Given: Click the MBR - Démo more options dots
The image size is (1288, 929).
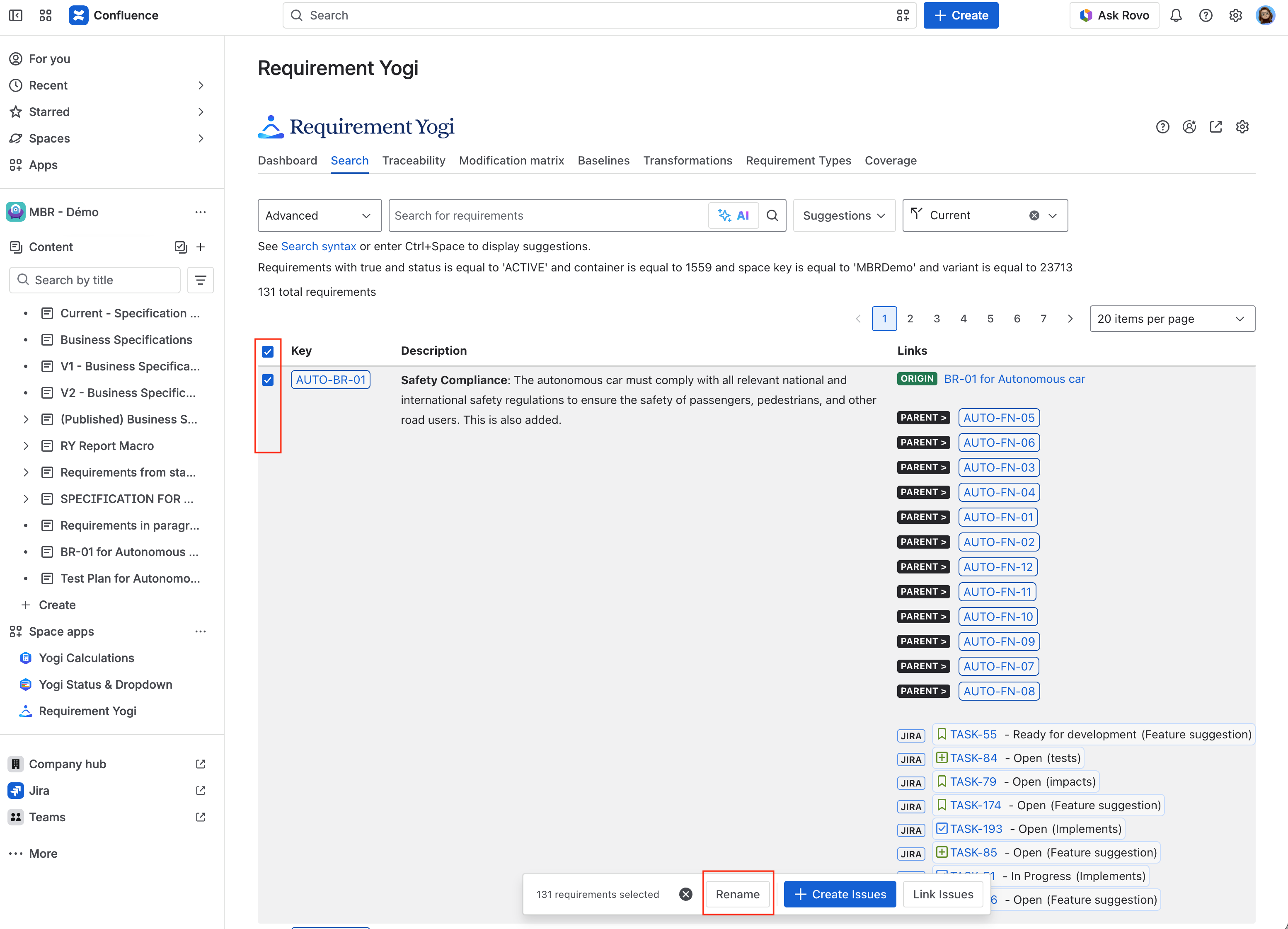Looking at the screenshot, I should point(201,212).
